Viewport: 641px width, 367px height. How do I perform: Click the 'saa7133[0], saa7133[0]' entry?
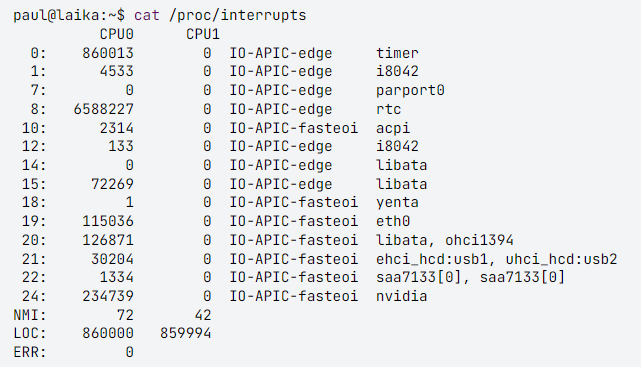(470, 277)
